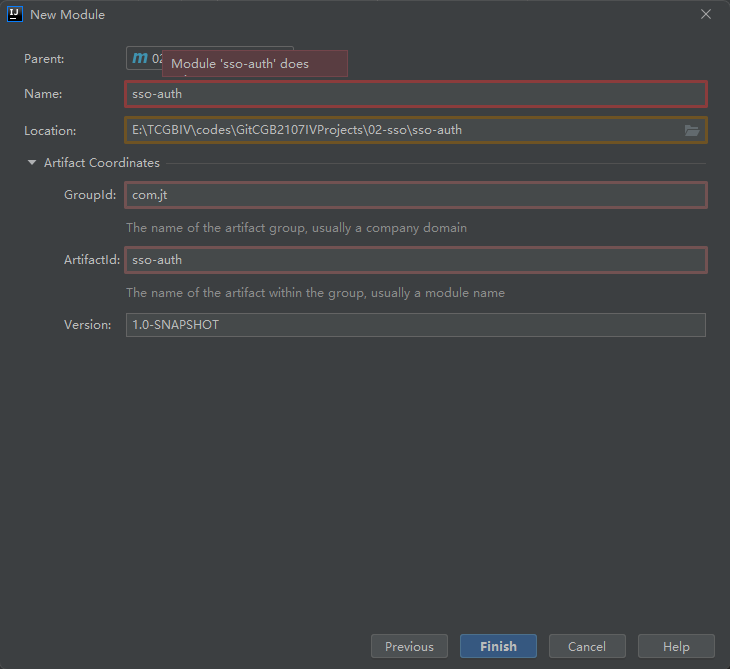Click into the GroupId field com.jt
The height and width of the screenshot is (669, 730).
point(416,195)
